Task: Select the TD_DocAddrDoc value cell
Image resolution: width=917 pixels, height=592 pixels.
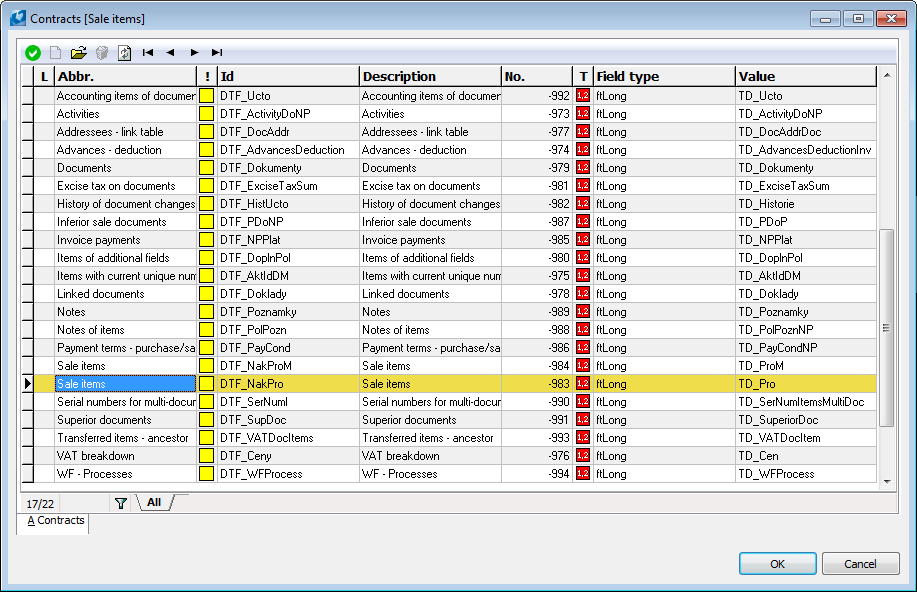Action: point(806,132)
